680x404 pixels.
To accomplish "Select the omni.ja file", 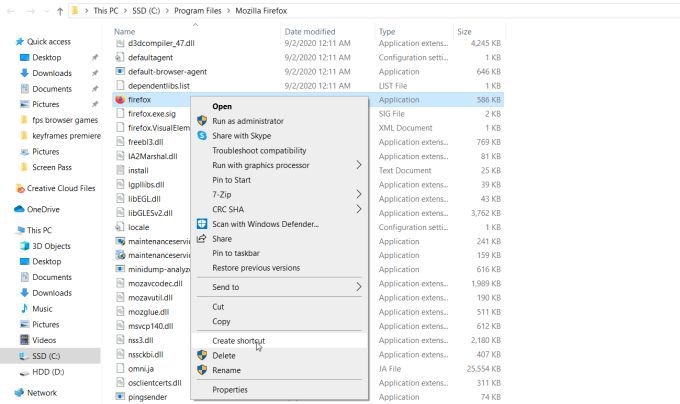I will coord(141,368).
